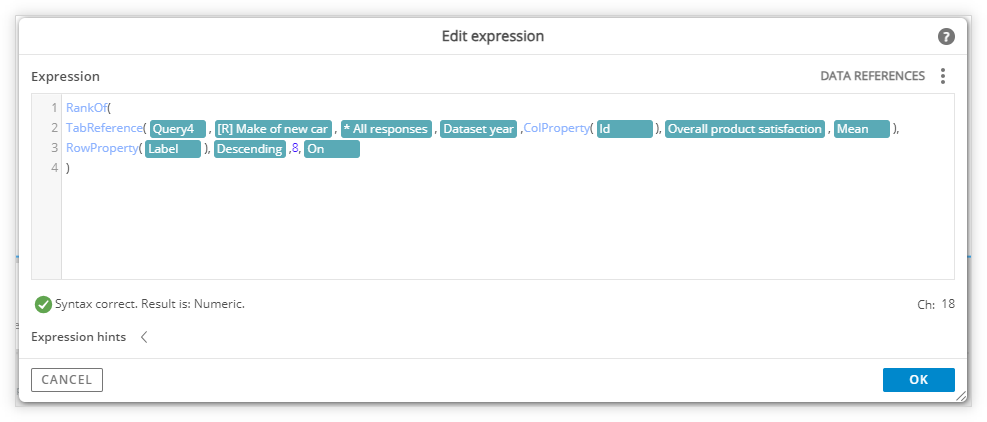Screen dimensions: 987x422
Task: Click the Overall product satisfaction token
Action: (x=745, y=129)
